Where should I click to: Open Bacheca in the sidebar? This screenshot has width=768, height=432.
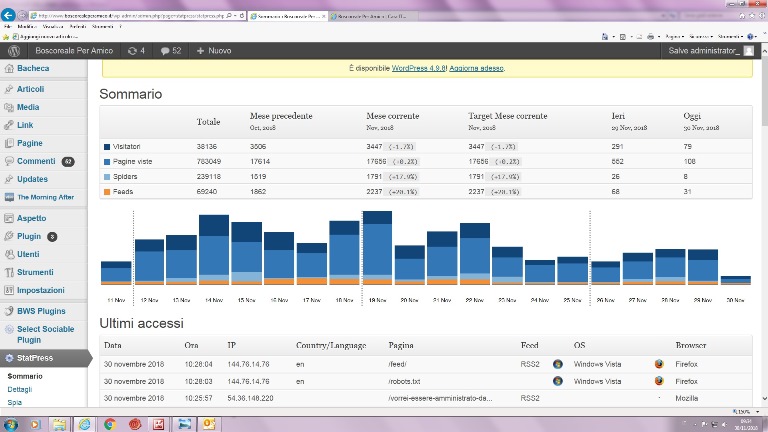[33, 68]
